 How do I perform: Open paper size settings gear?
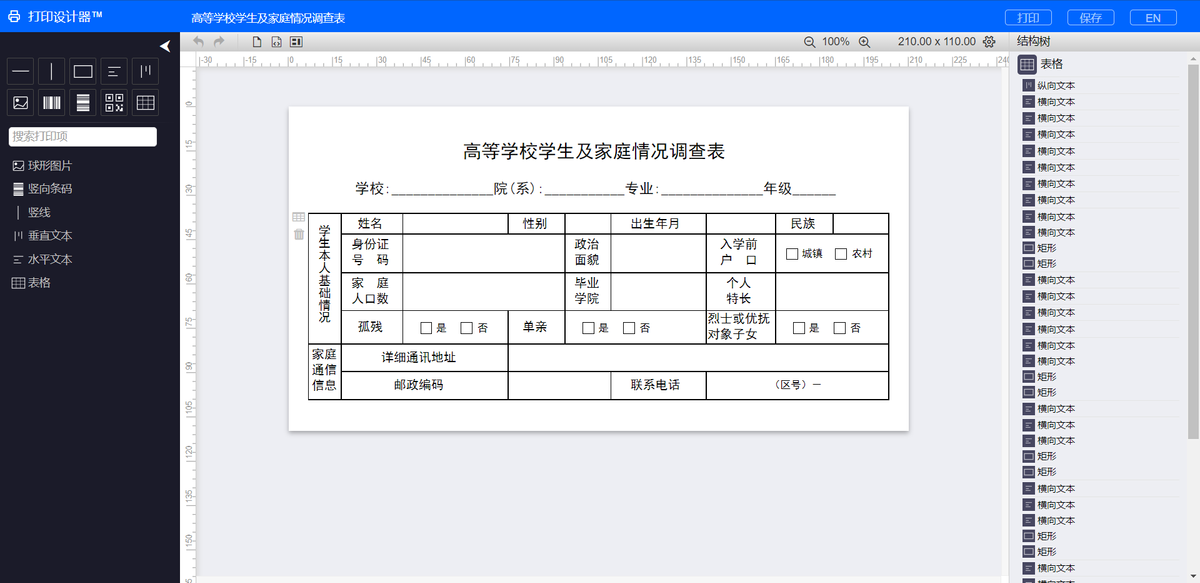(x=989, y=42)
